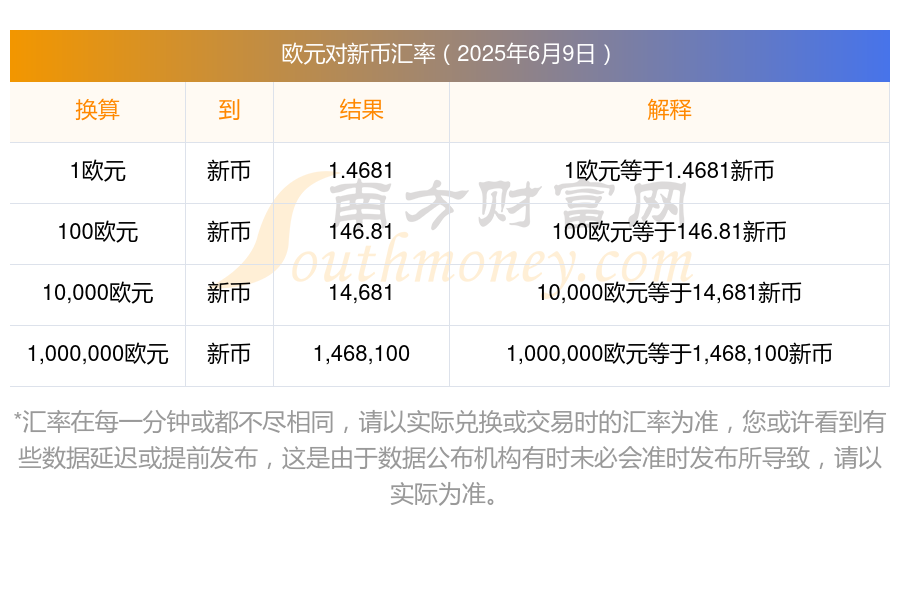Click the '1,000,000欧元' cell
Viewport: 900px width, 600px height.
pos(98,354)
